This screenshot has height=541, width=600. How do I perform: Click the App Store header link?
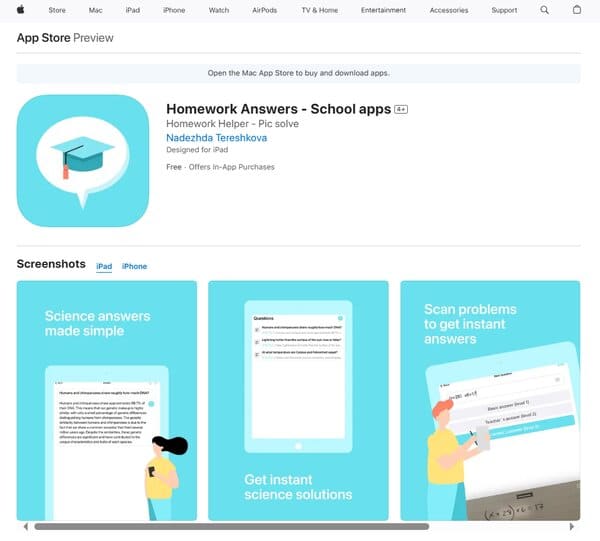tap(44, 38)
